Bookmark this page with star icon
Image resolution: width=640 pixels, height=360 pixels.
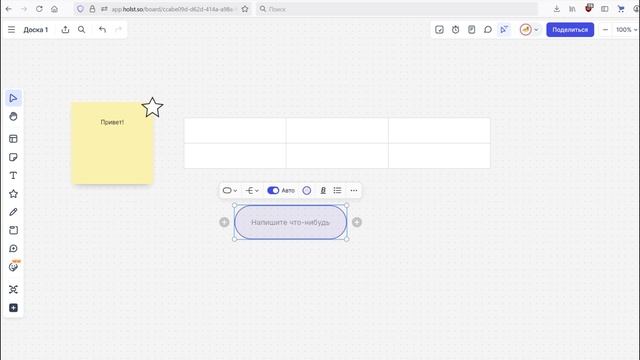245,9
